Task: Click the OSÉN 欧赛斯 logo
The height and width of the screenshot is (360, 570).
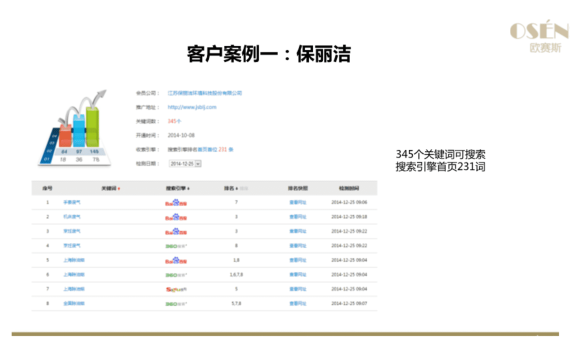Action: pyautogui.click(x=539, y=36)
